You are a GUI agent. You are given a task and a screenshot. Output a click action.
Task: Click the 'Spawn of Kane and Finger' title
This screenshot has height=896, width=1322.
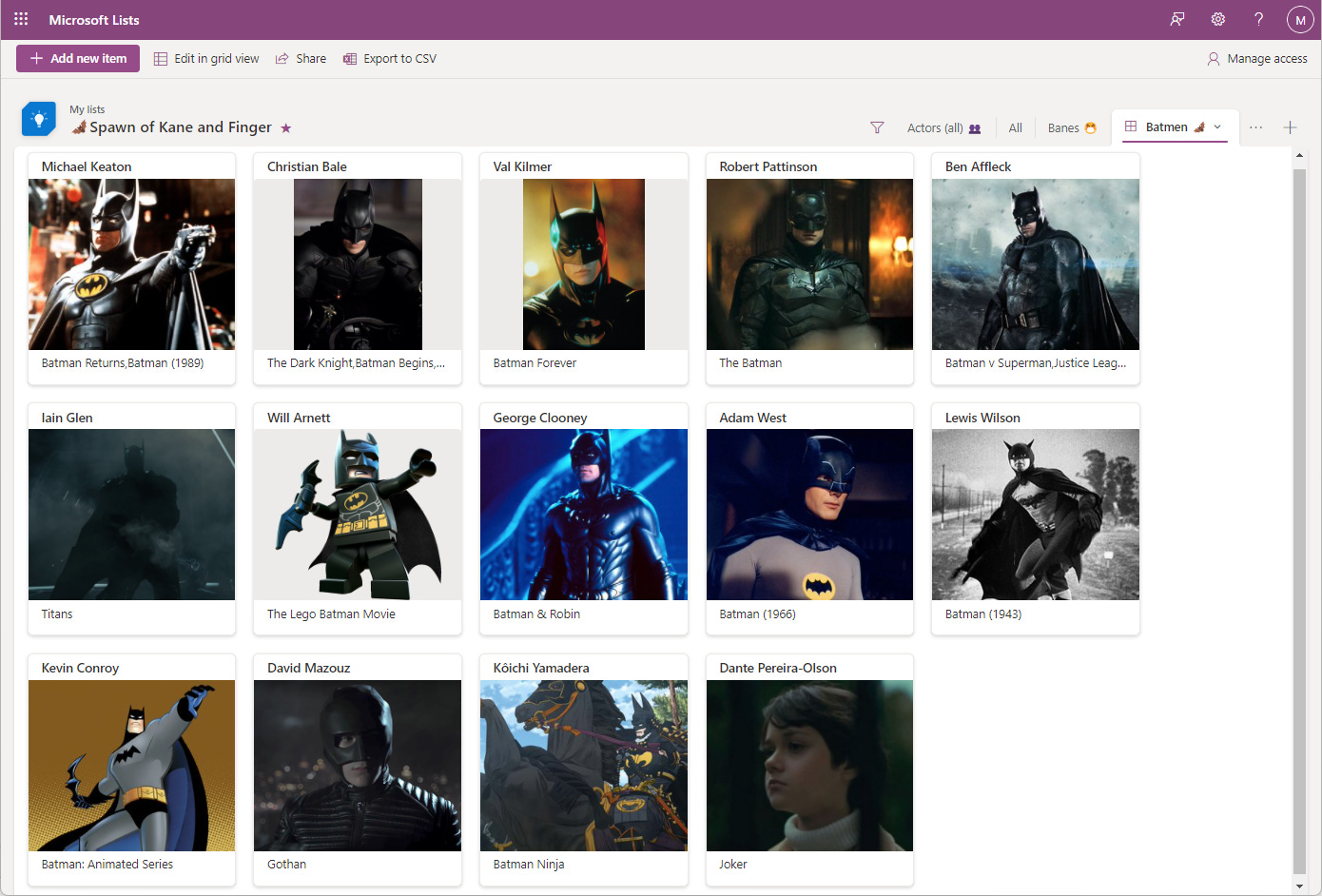coord(181,127)
